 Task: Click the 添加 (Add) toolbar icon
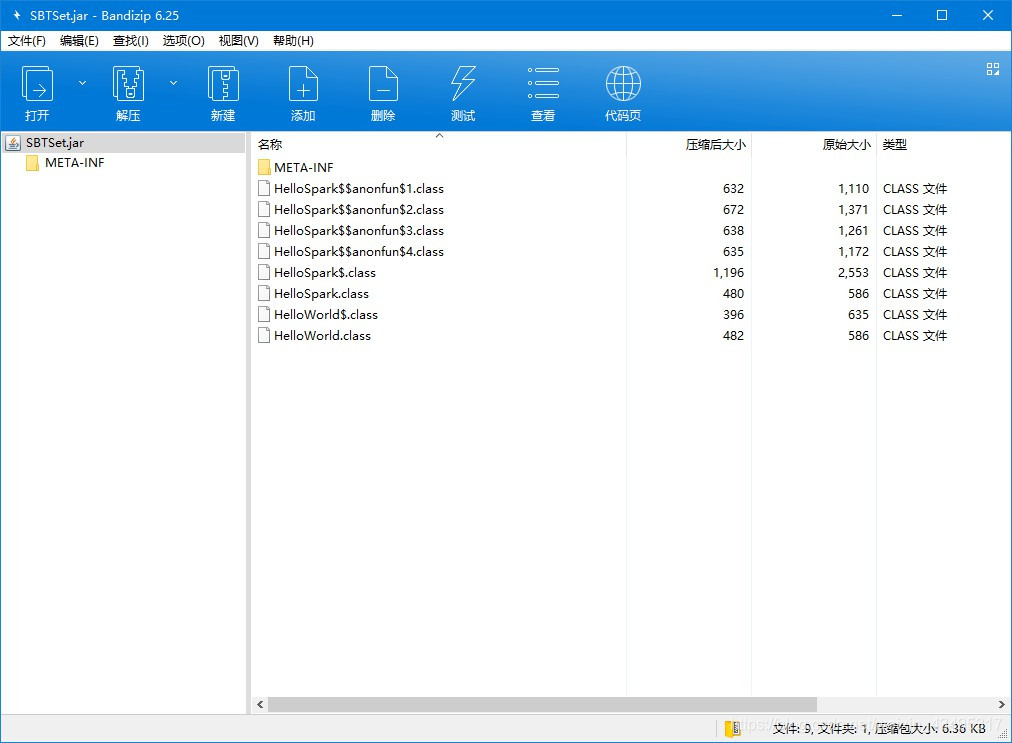[x=303, y=84]
